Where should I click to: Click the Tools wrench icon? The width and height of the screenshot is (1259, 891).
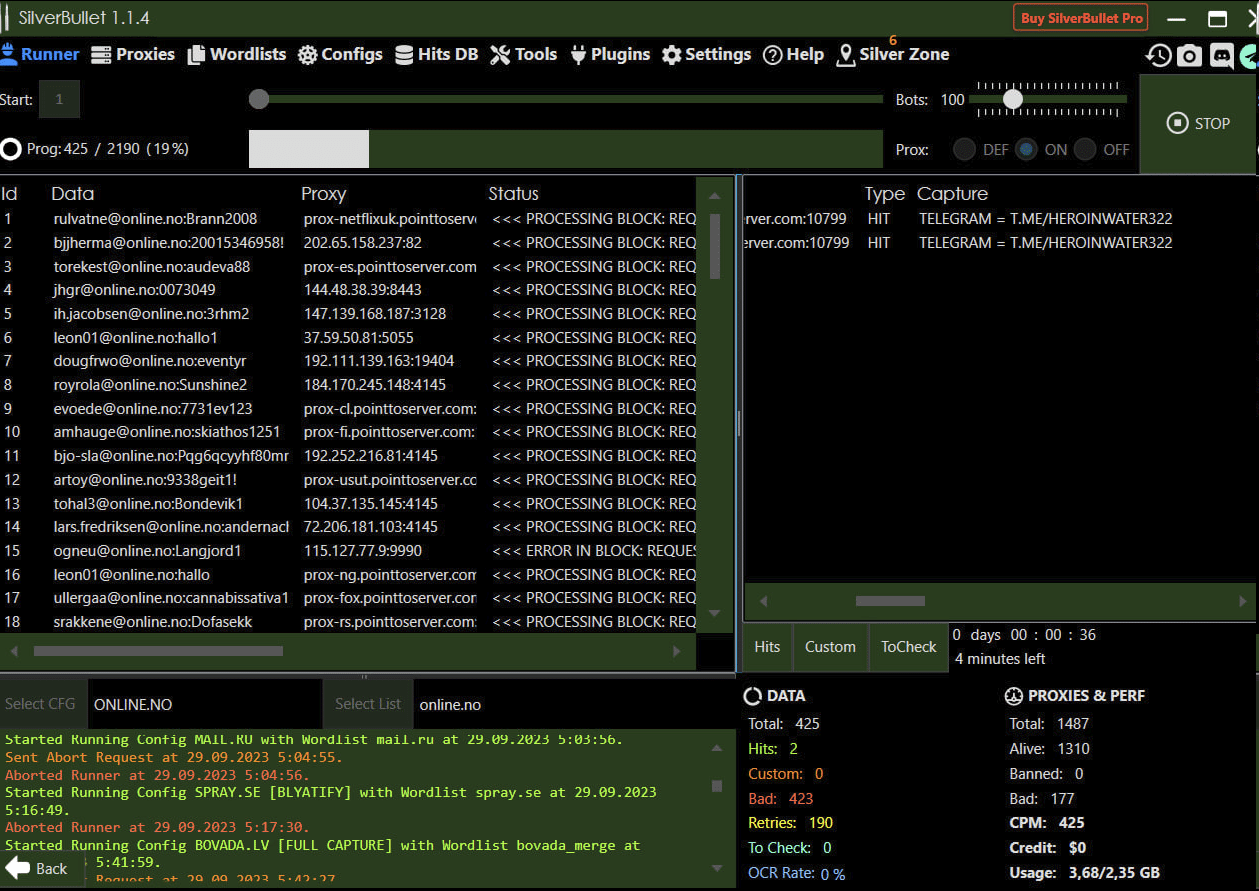(x=500, y=55)
